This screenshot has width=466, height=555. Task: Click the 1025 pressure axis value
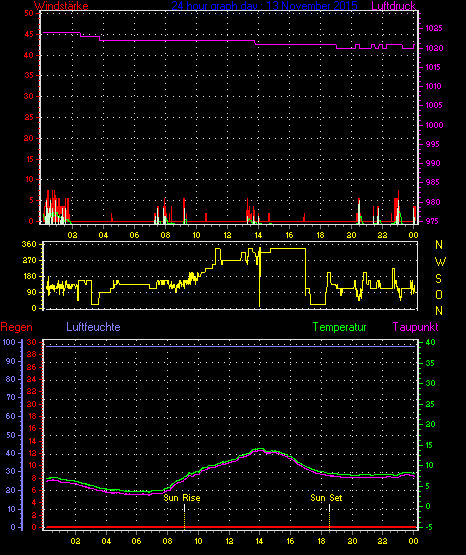(x=433, y=28)
